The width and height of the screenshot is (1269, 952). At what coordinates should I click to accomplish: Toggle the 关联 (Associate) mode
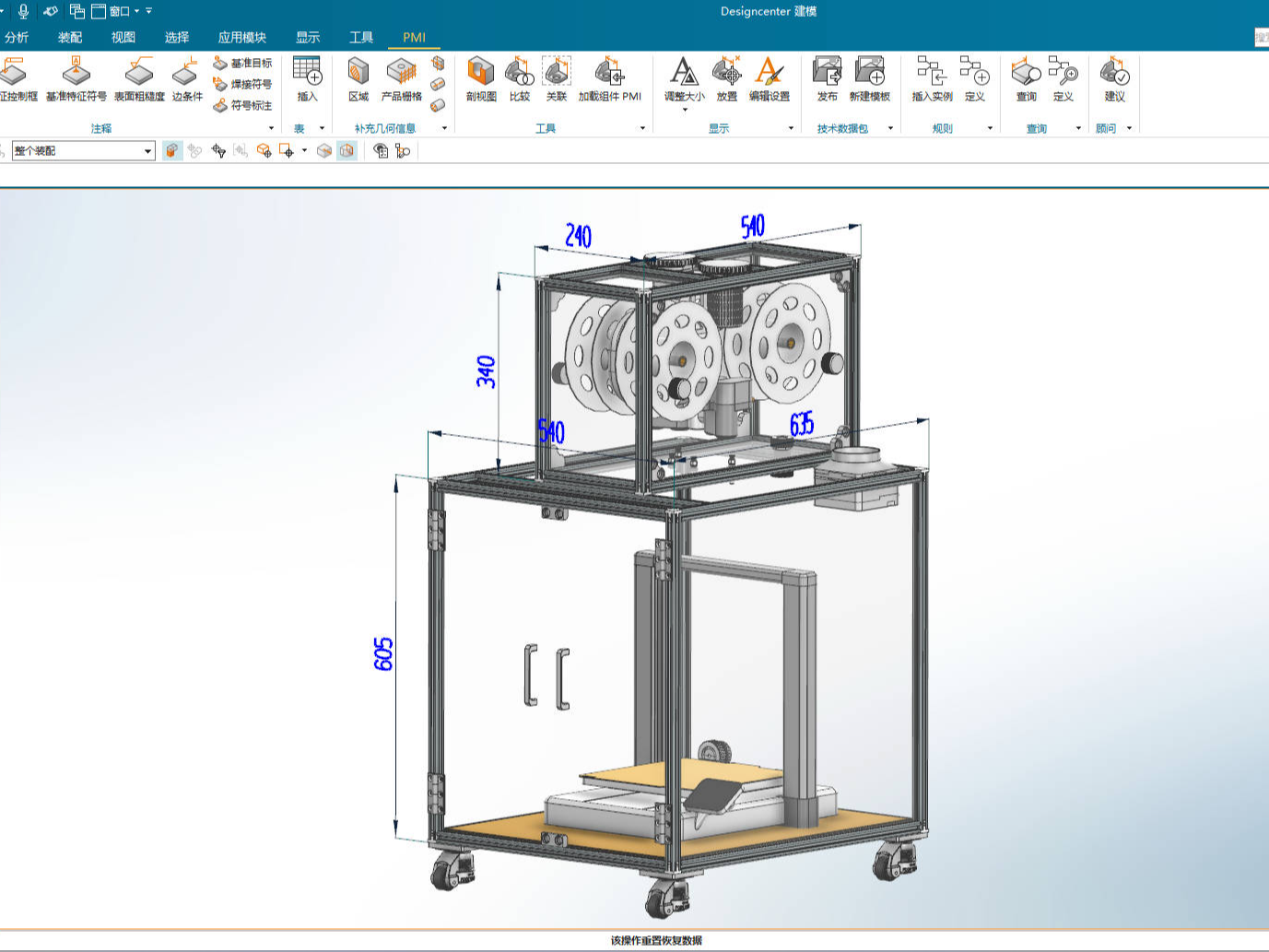(557, 78)
